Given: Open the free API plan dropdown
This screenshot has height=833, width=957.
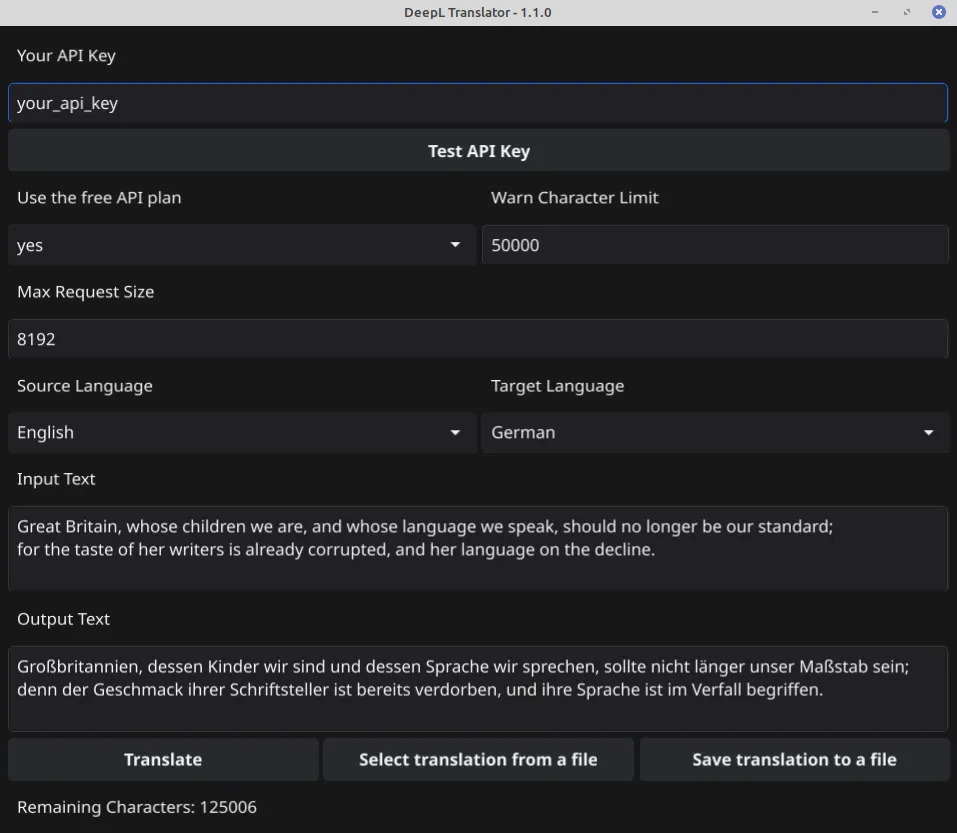Looking at the screenshot, I should (240, 244).
